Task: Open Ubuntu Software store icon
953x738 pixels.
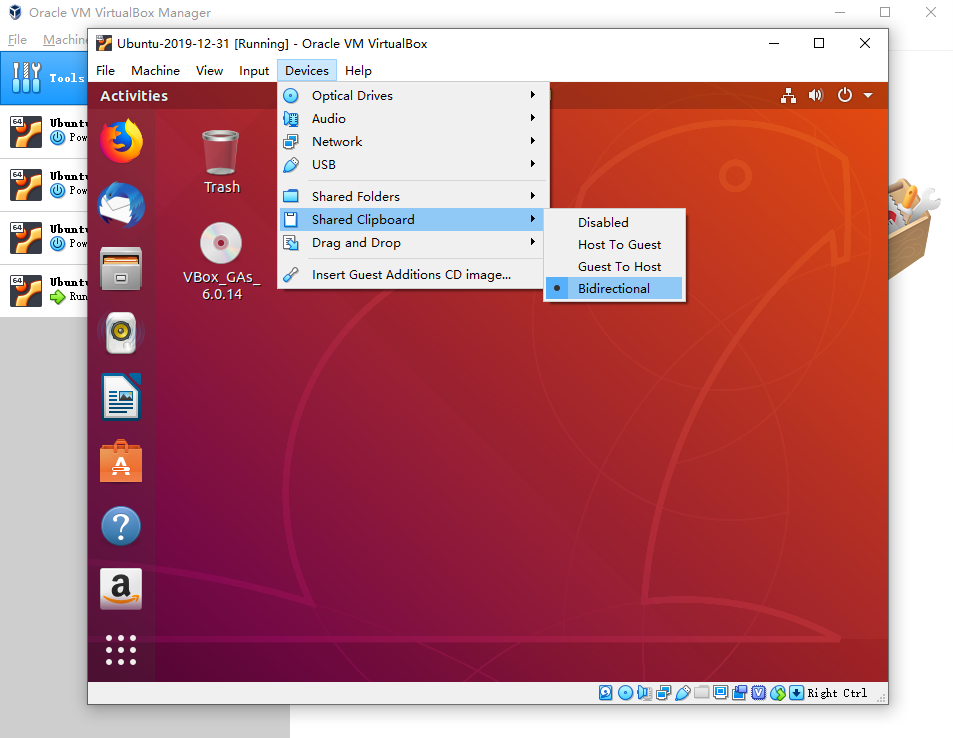Action: 121,461
